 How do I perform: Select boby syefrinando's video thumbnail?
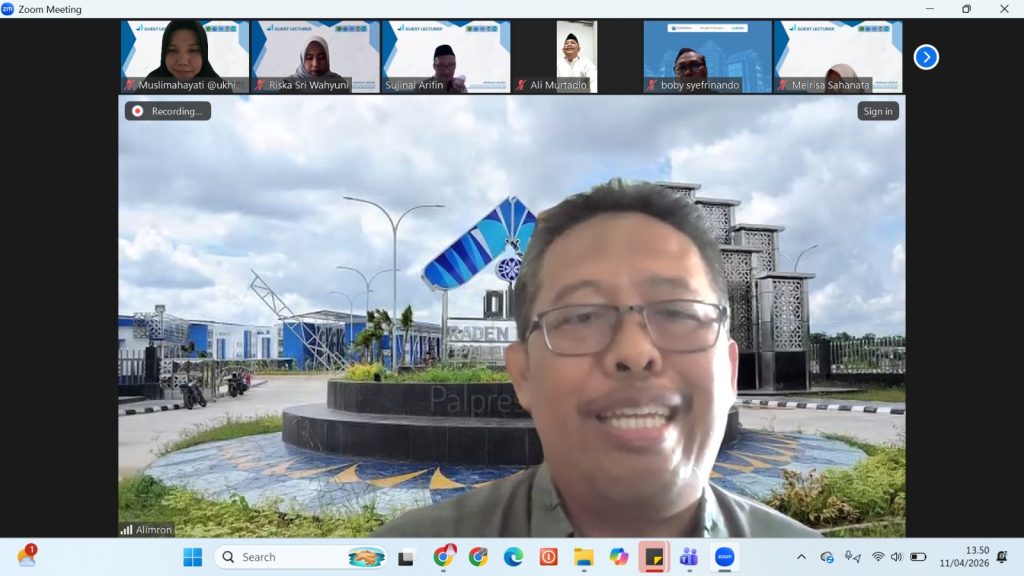(707, 56)
